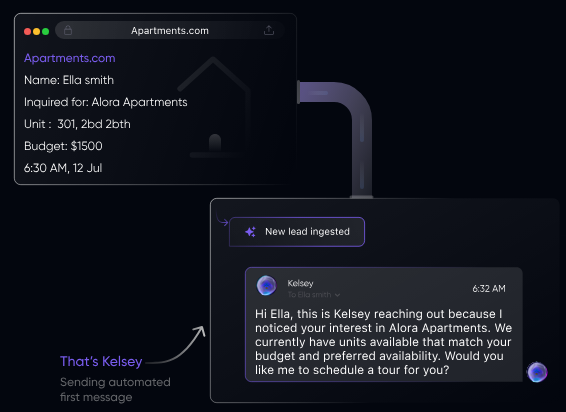Viewport: 566px width, 412px height.
Task: Open the purple Apartments.com link
Action: [x=70, y=58]
